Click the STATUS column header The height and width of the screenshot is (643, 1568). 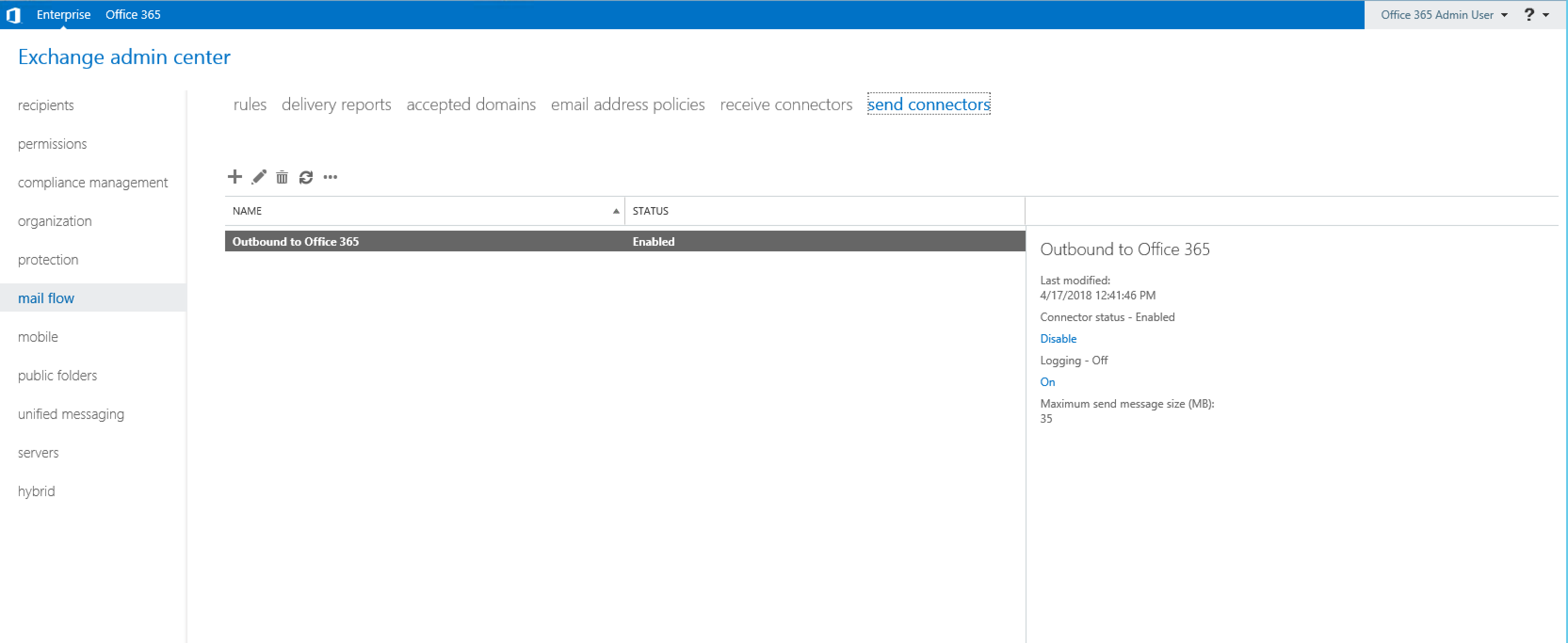click(650, 211)
